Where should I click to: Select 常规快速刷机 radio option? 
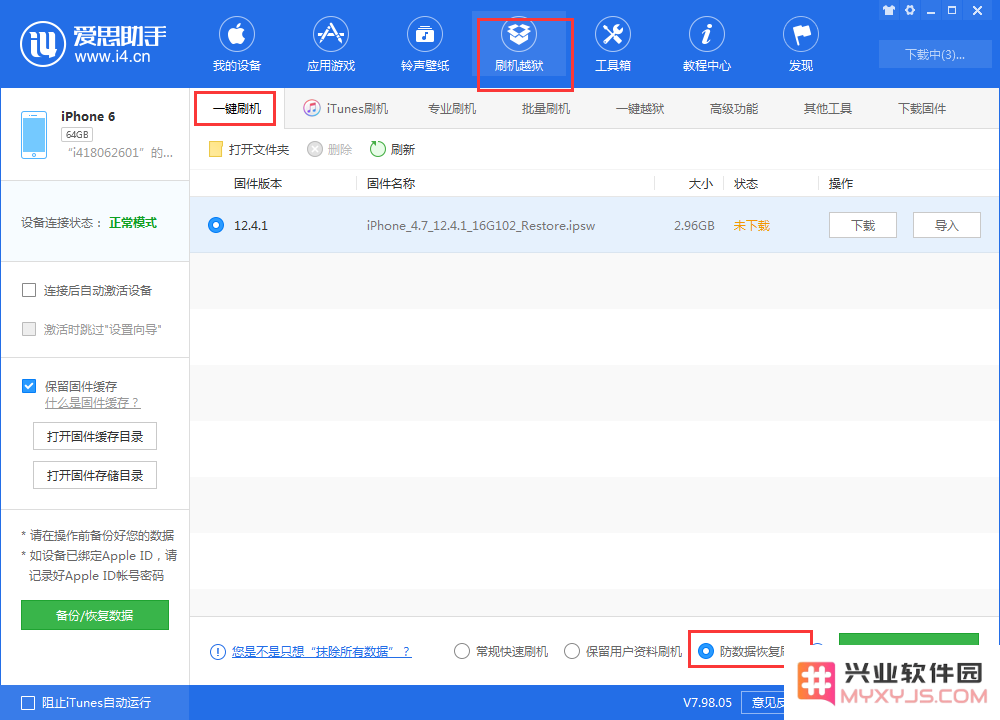pyautogui.click(x=462, y=651)
